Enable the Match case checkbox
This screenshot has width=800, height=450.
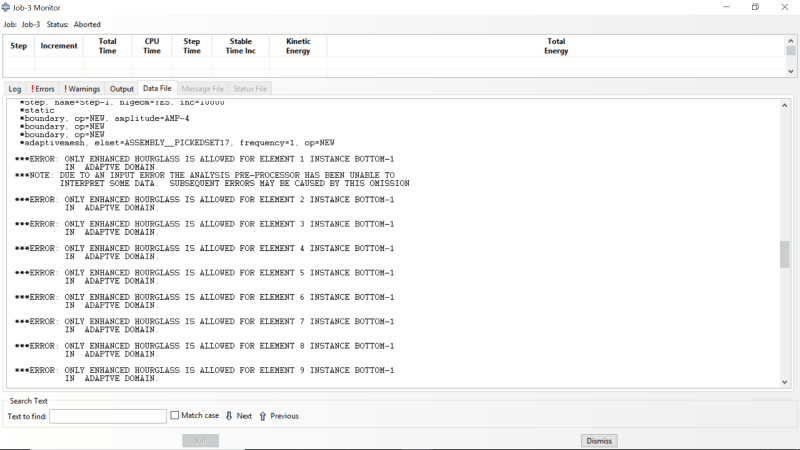[174, 415]
